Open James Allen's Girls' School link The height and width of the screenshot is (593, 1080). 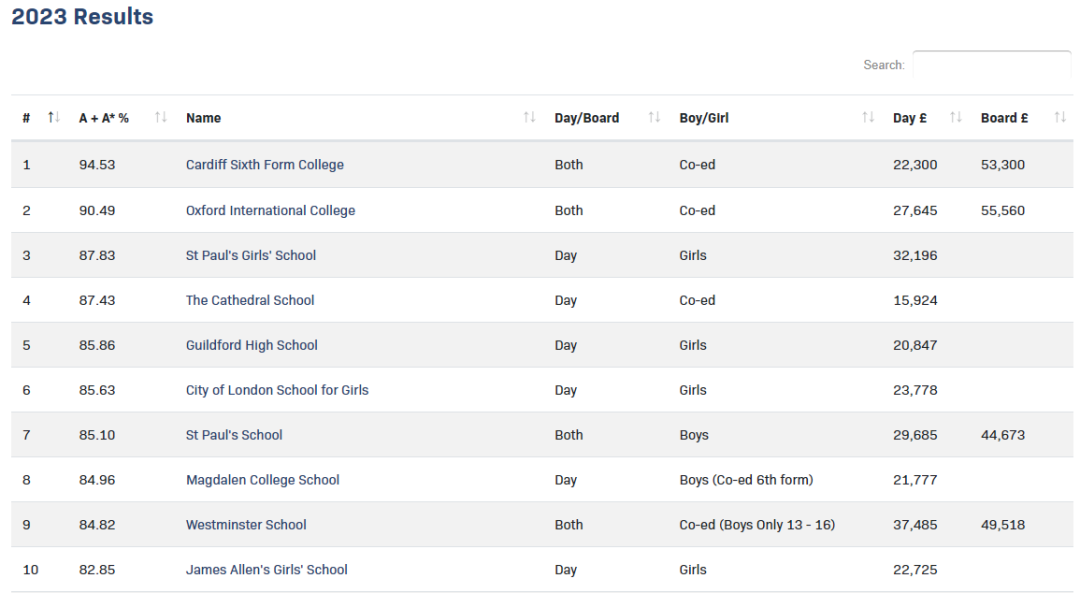point(267,570)
